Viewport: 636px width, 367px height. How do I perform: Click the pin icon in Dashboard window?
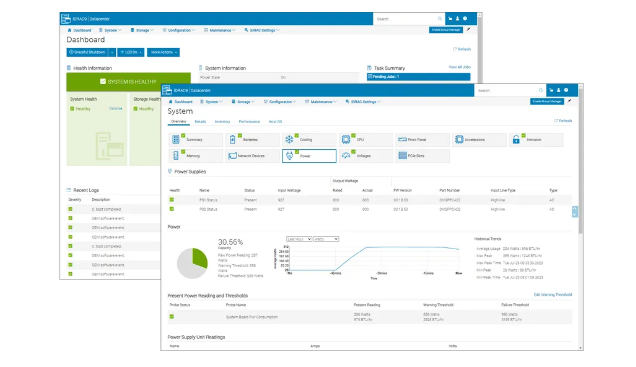click(x=468, y=30)
